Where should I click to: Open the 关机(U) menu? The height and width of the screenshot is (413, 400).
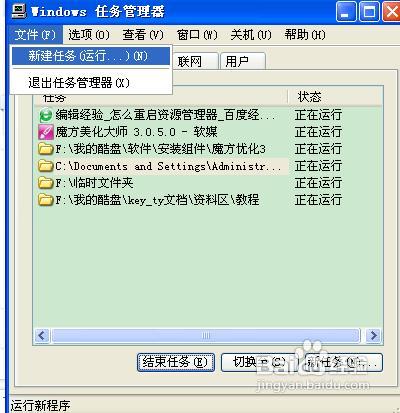251,35
